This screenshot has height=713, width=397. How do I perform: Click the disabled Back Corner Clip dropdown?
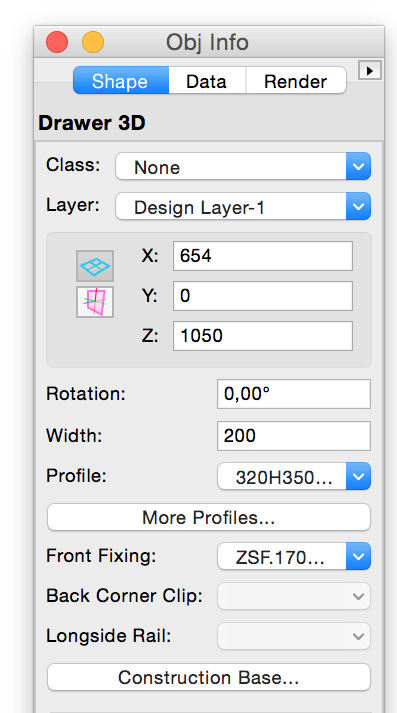[294, 596]
